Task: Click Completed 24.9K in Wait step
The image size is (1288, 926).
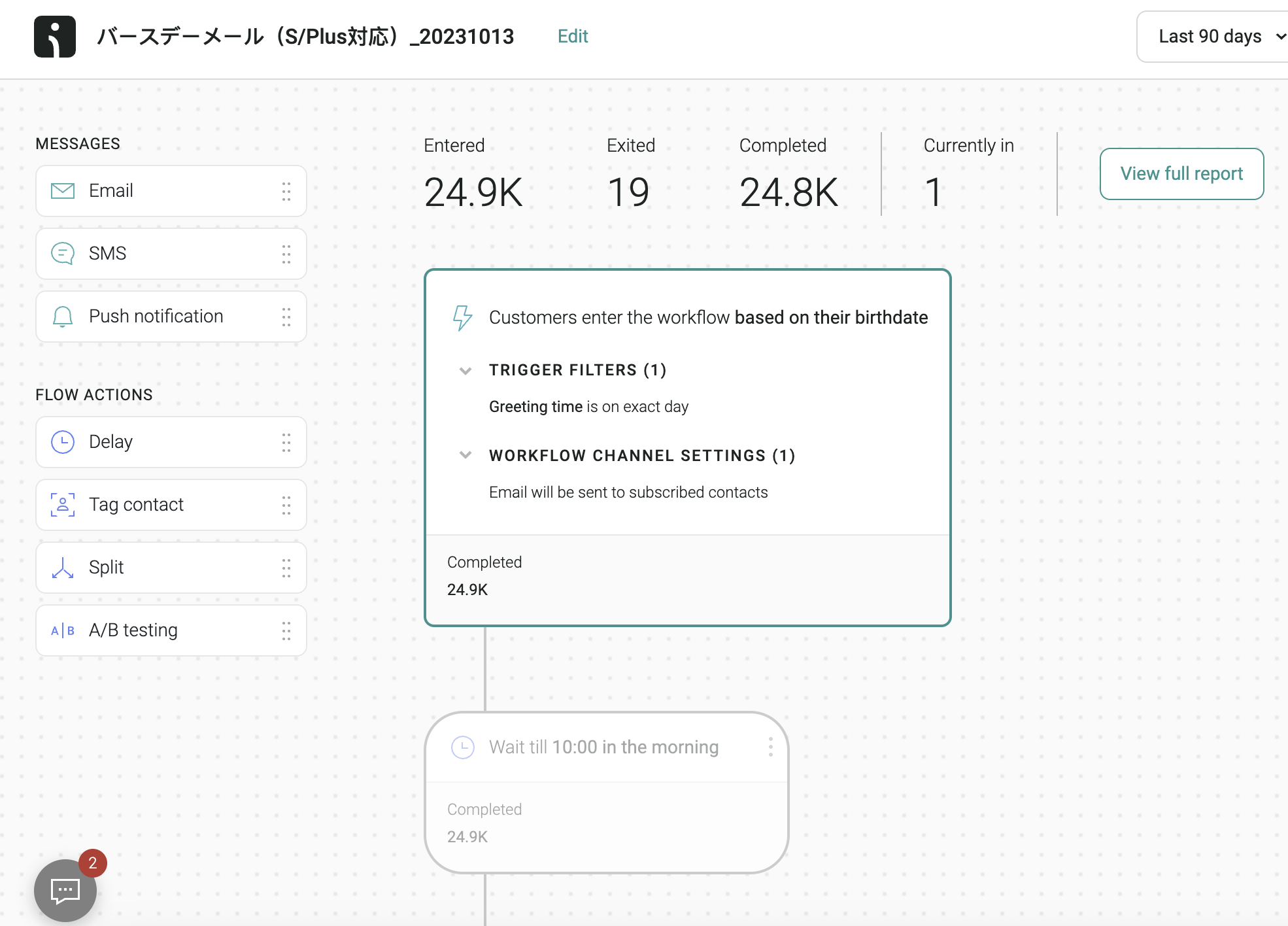Action: (484, 823)
